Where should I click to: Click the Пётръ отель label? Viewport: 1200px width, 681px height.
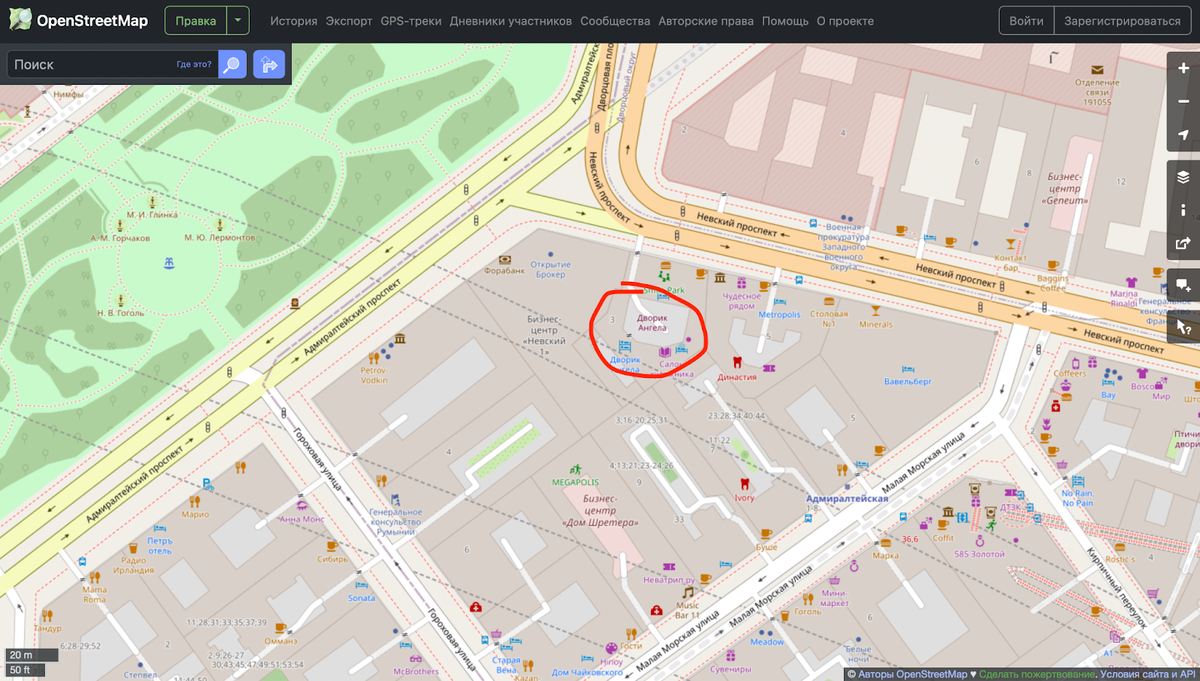click(x=160, y=545)
